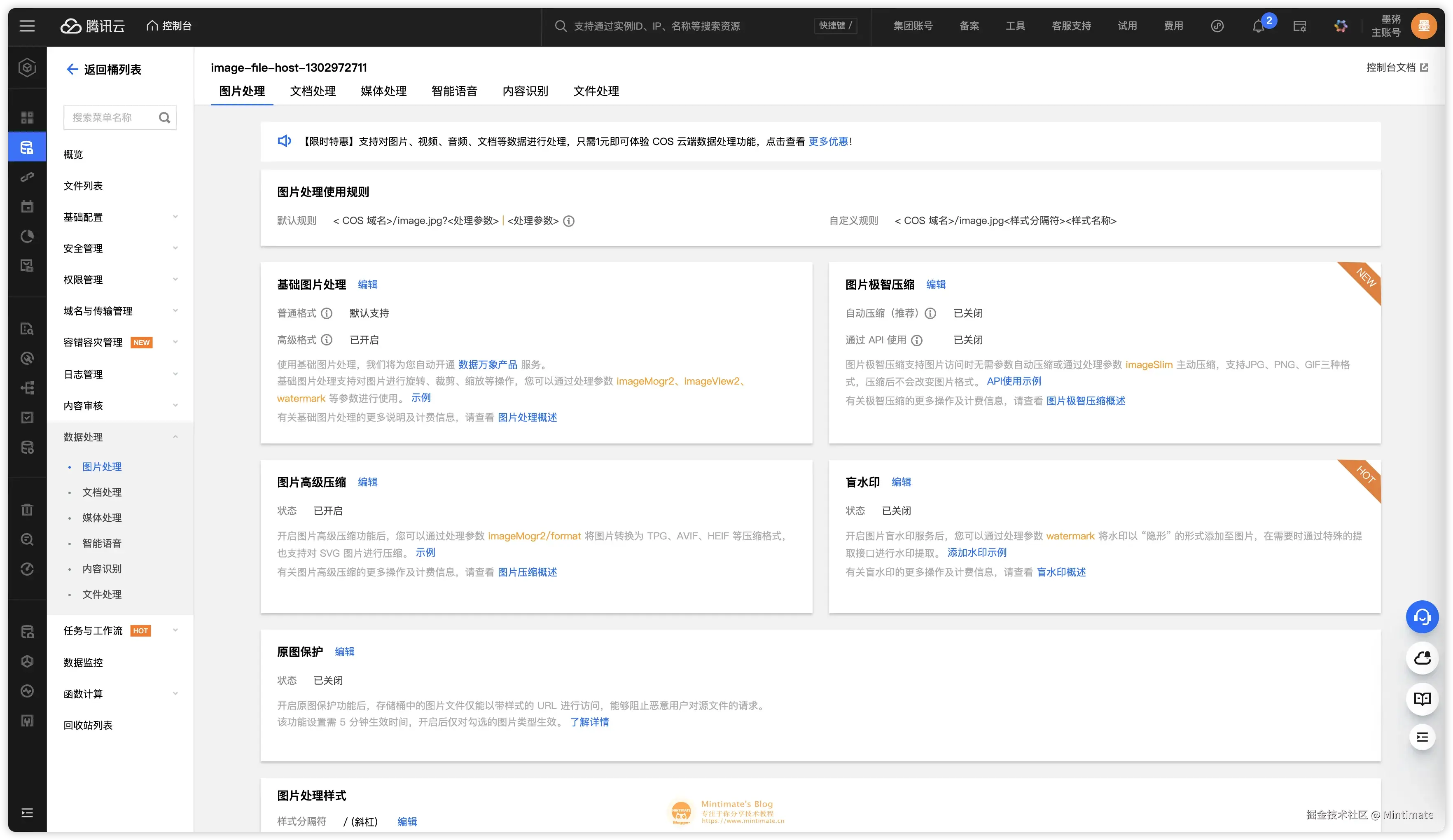Open the customer service floating icon on right
The image size is (1453, 840).
click(x=1422, y=616)
